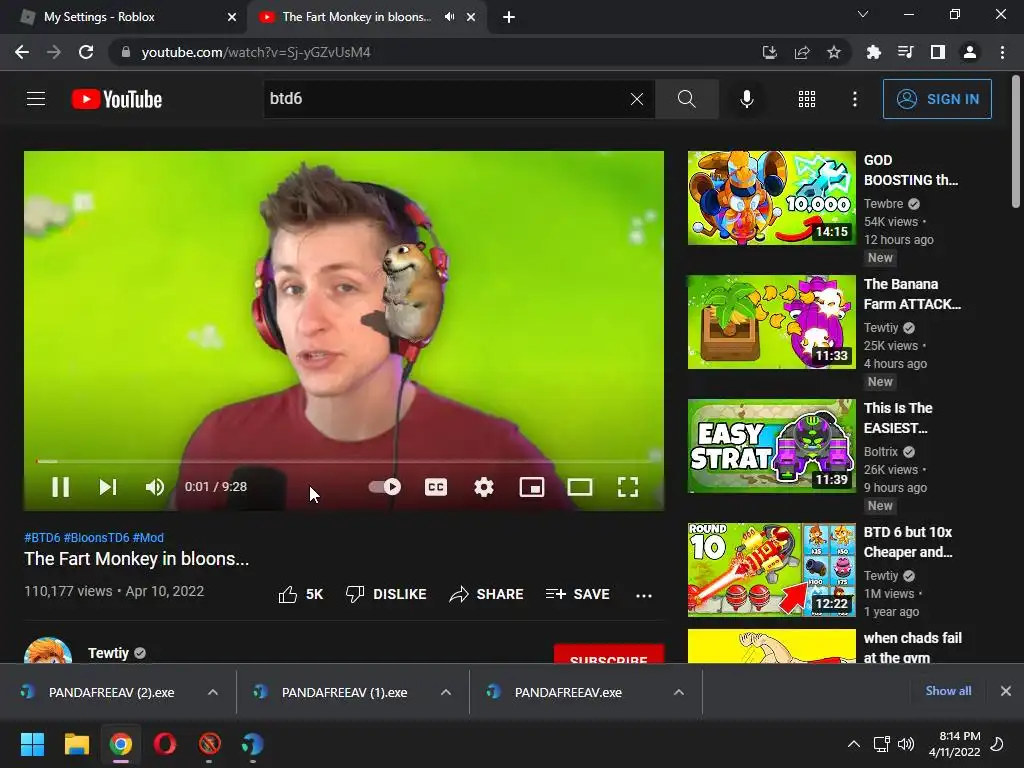The width and height of the screenshot is (1024, 768).
Task: Go to YouTube home via logo
Action: pyautogui.click(x=116, y=99)
